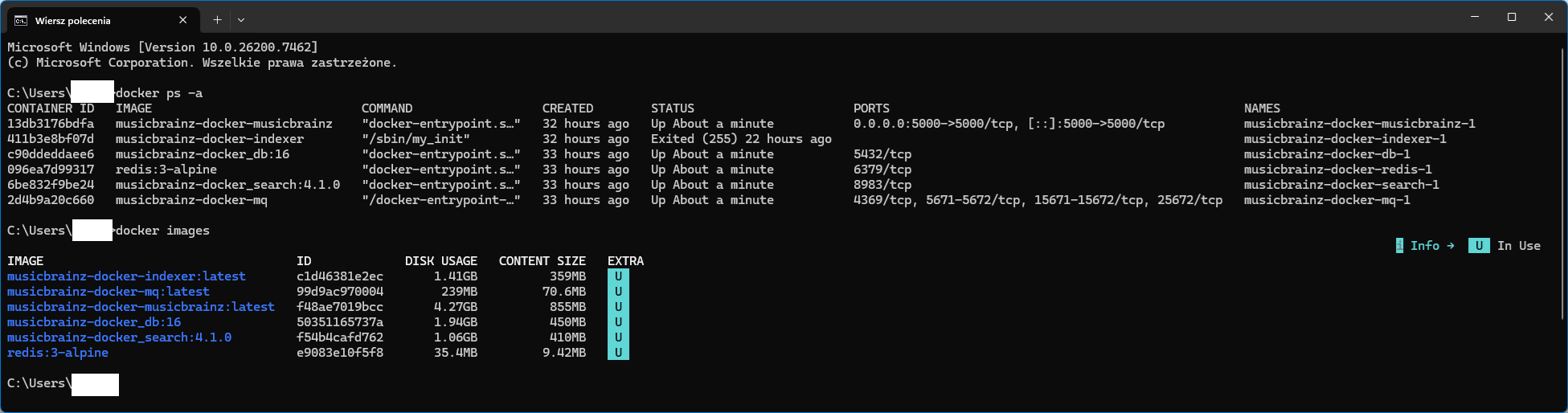Image resolution: width=1568 pixels, height=413 pixels.
Task: Click the U badge beside In Use legend
Action: point(1479,246)
